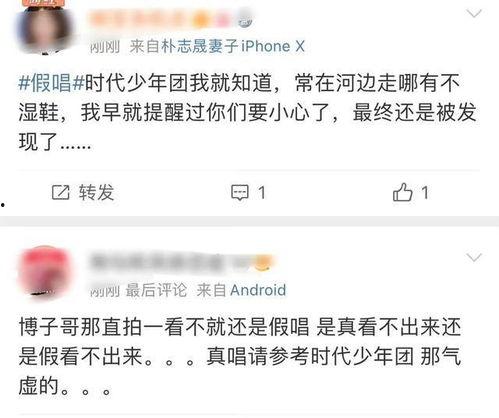Like the first post with thumbs-up icon
Viewport: 499px width, 418px height.
(402, 192)
